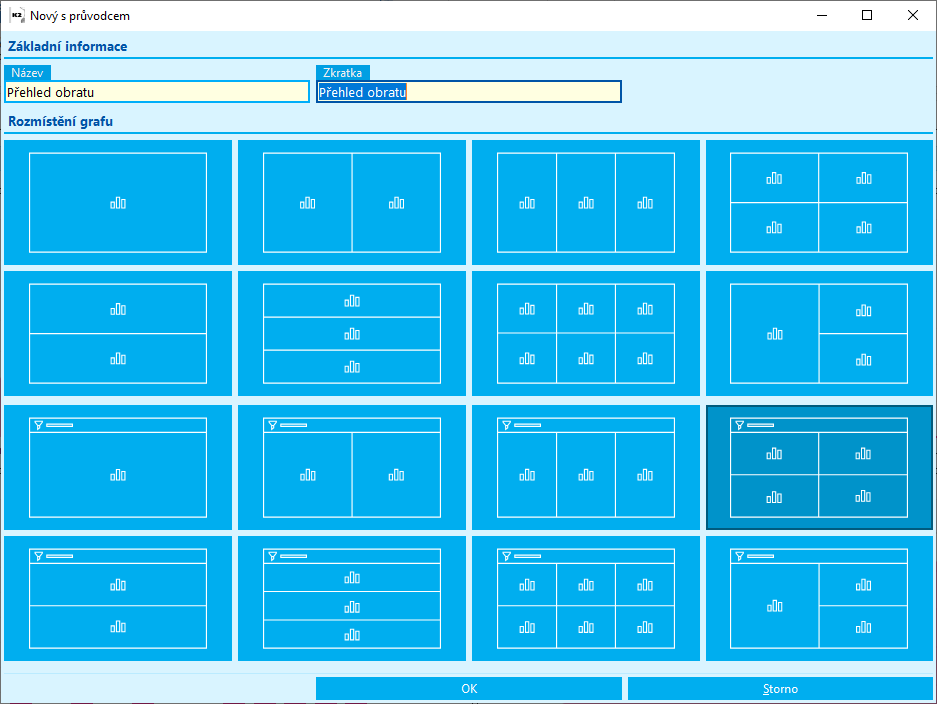937x704 pixels.
Task: Choose the one large plus two small layout with filter
Action: tap(819, 598)
